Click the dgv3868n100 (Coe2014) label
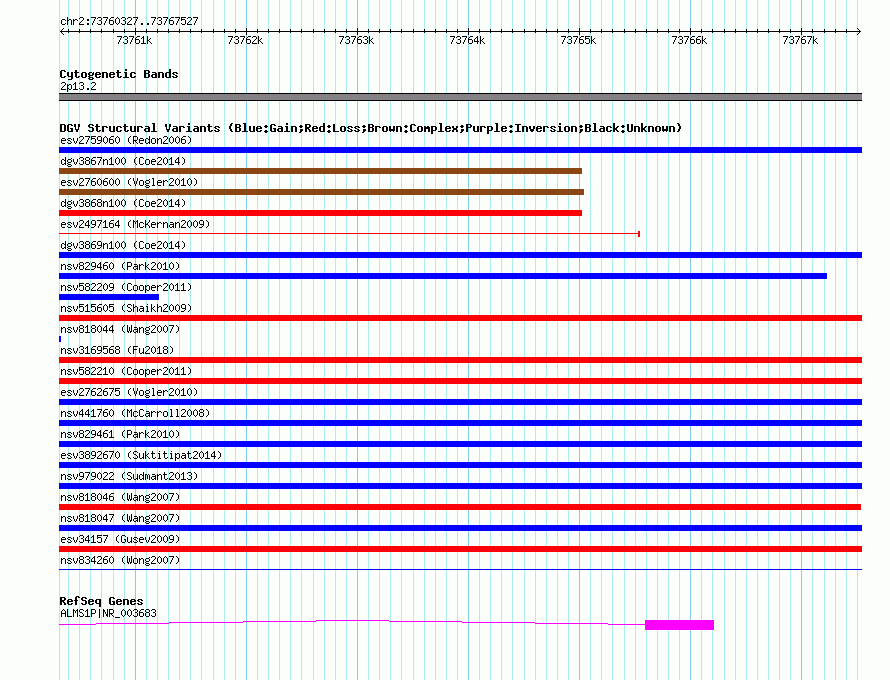Viewport: 890px width, 680px height. coord(123,203)
